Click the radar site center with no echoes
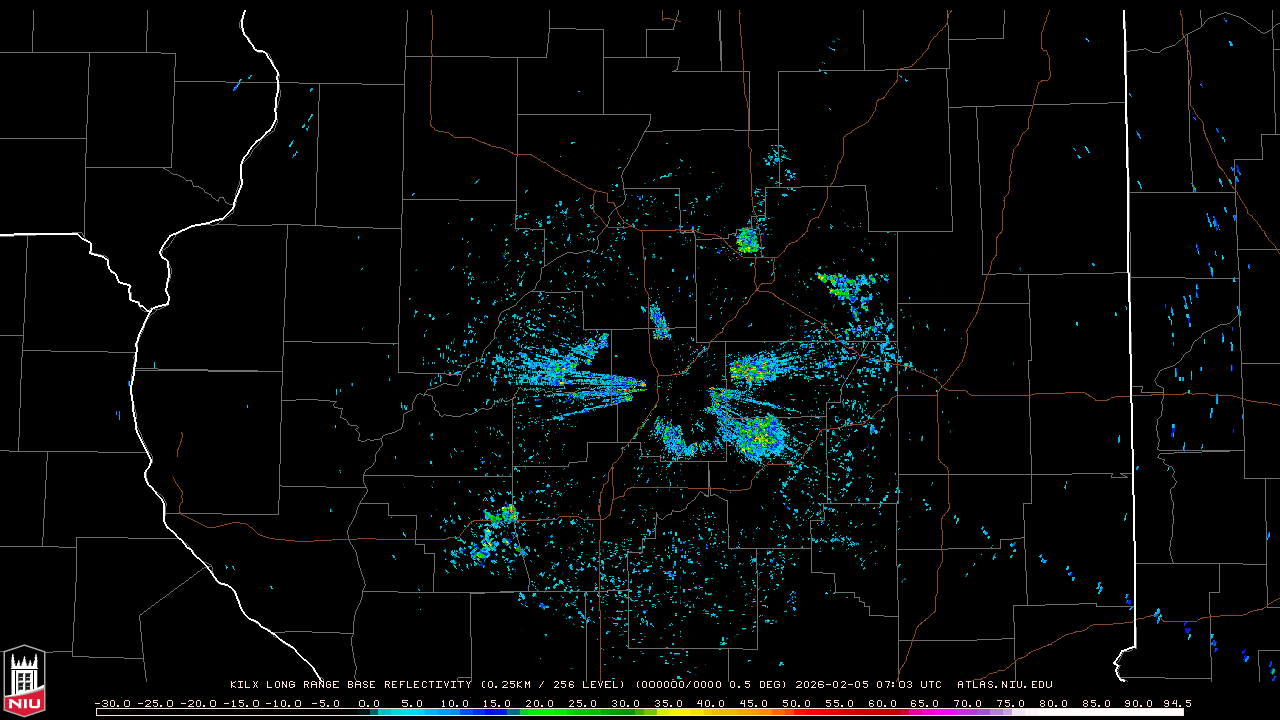The width and height of the screenshot is (1280, 720). 680,397
